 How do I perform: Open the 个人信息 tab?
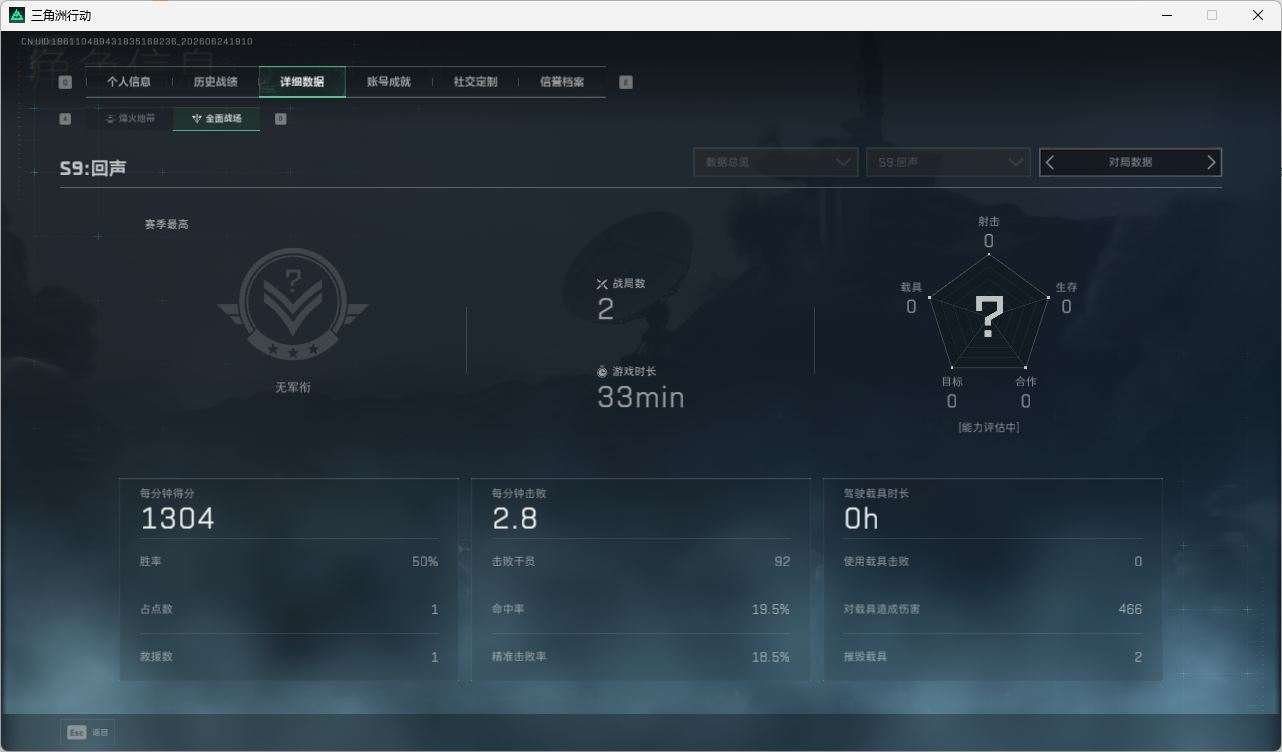point(129,82)
